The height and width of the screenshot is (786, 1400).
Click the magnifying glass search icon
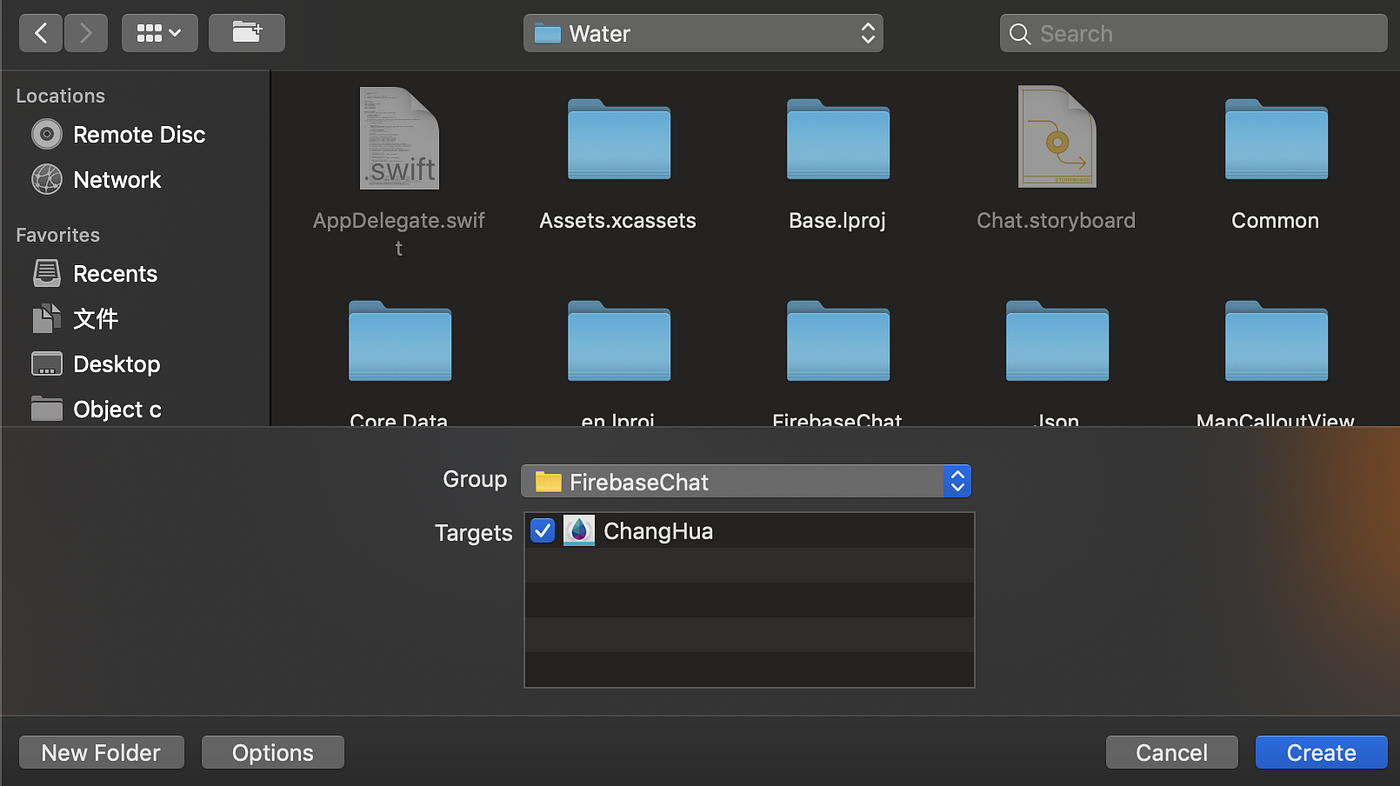pos(1019,34)
